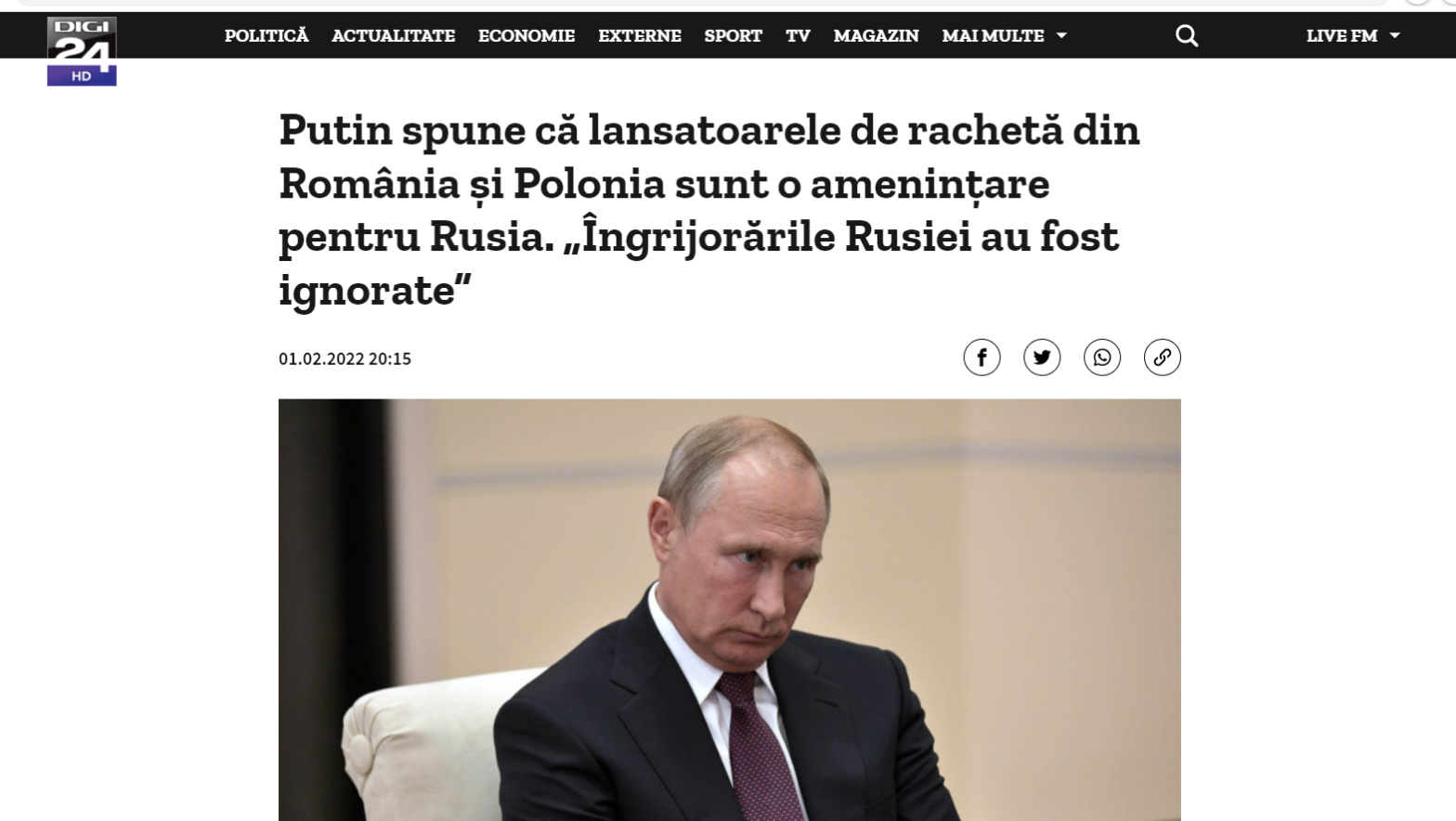Open the Externe section

point(640,35)
